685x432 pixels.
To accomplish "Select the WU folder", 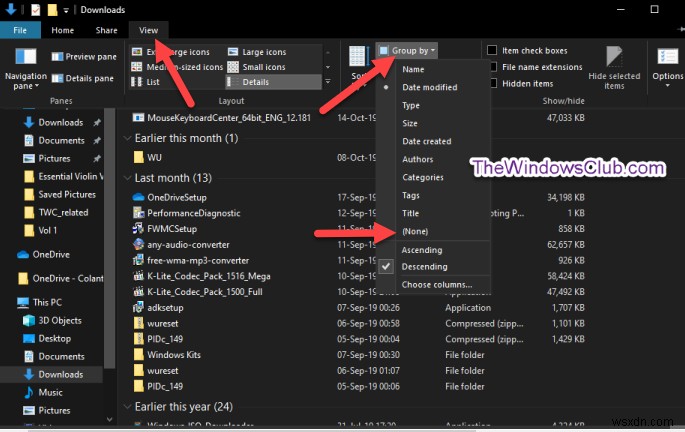I will 148,157.
